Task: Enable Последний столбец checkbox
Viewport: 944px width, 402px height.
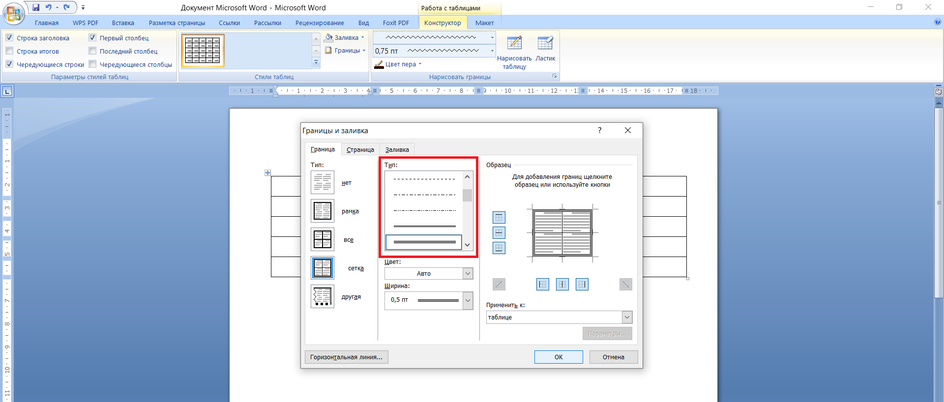Action: click(x=93, y=51)
